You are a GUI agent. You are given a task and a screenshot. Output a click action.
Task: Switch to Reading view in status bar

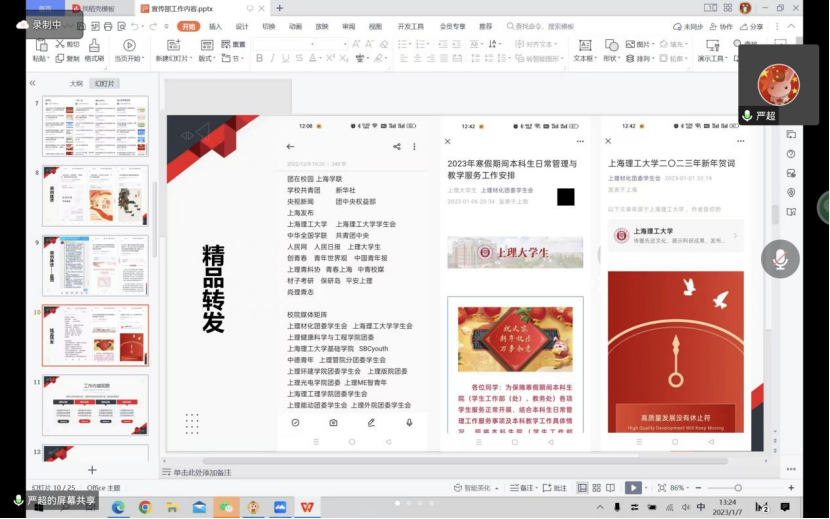[x=610, y=488]
